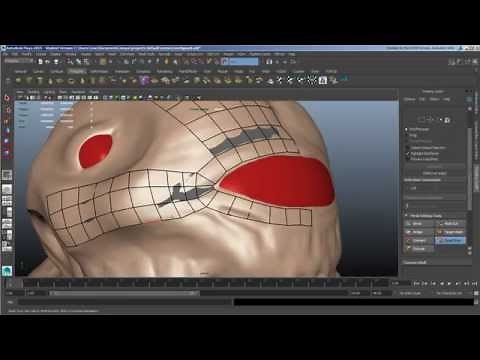Image resolution: width=480 pixels, height=360 pixels.
Task: Toggle Camera Based Selection checkbox
Action: [x=407, y=147]
